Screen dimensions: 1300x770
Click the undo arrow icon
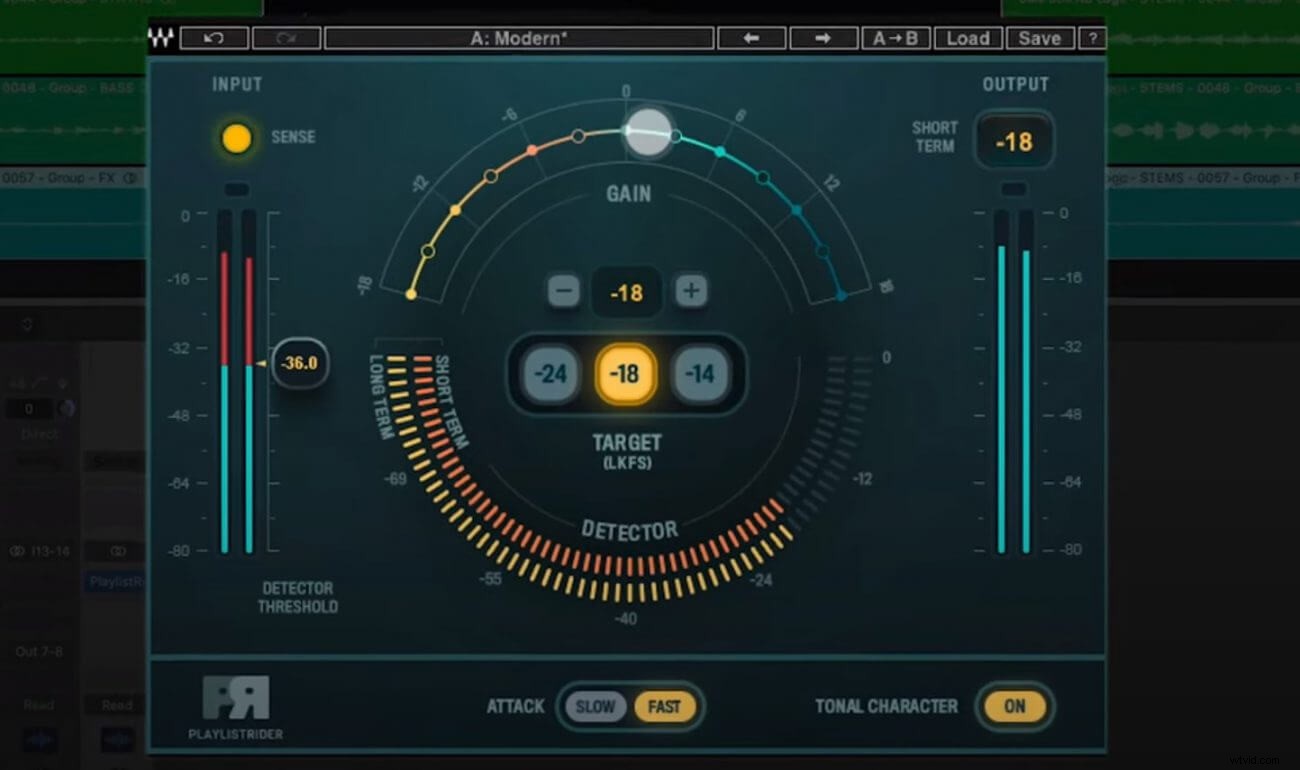(x=216, y=38)
